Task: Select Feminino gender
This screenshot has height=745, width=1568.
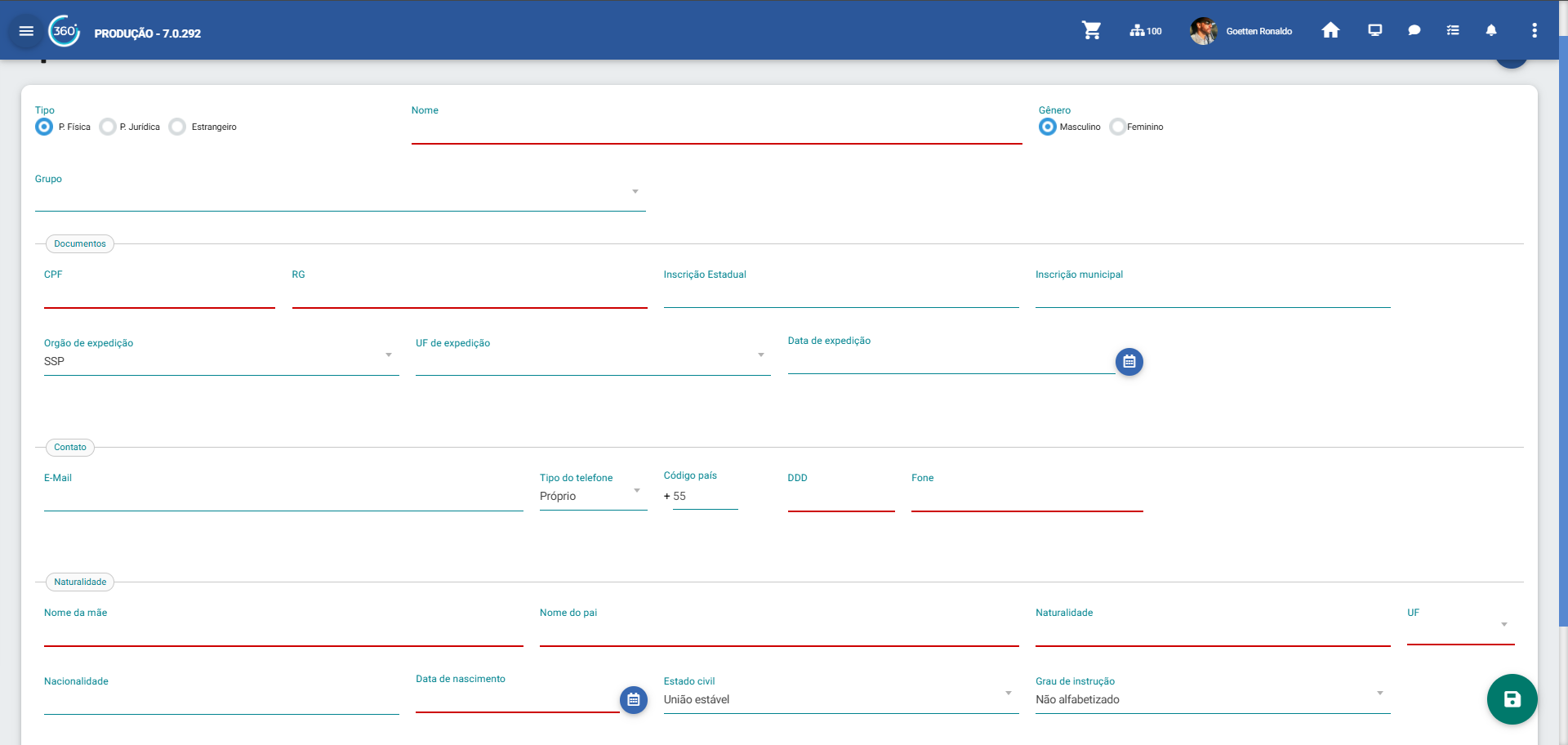Action: point(1118,127)
